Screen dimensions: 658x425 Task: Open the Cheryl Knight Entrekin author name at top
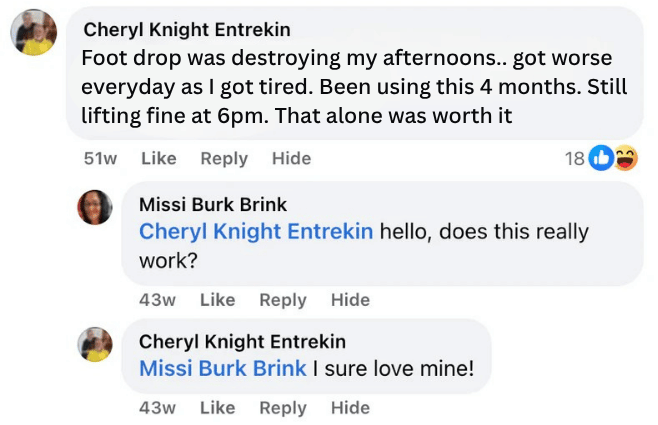click(187, 30)
